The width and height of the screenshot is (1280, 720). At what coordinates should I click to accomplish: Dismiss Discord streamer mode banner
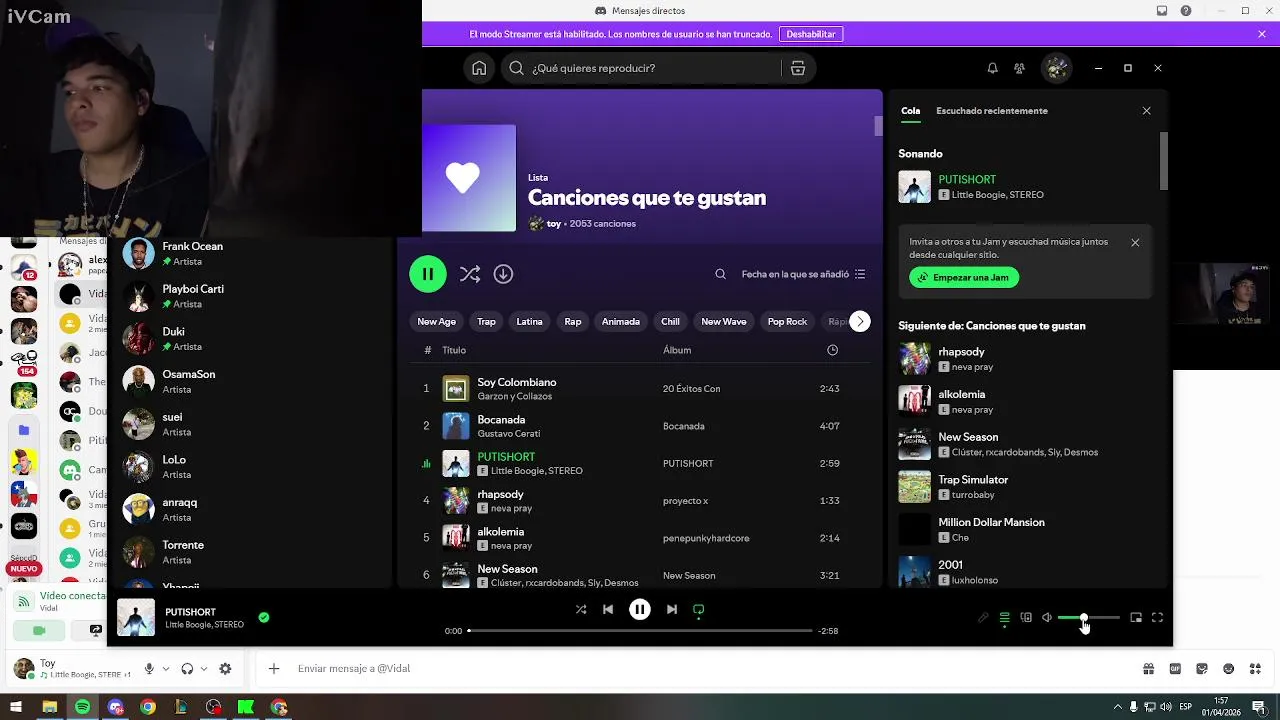tap(1262, 34)
